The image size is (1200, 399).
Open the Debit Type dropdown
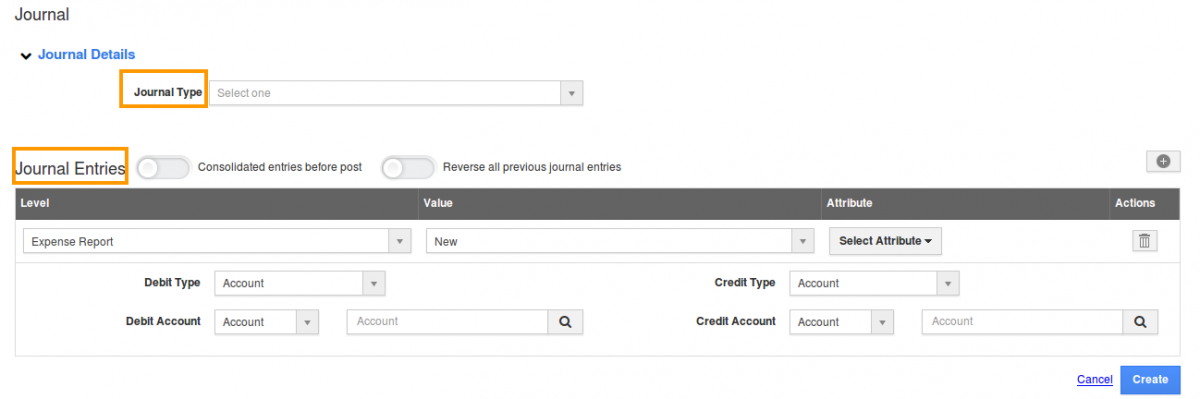click(300, 283)
